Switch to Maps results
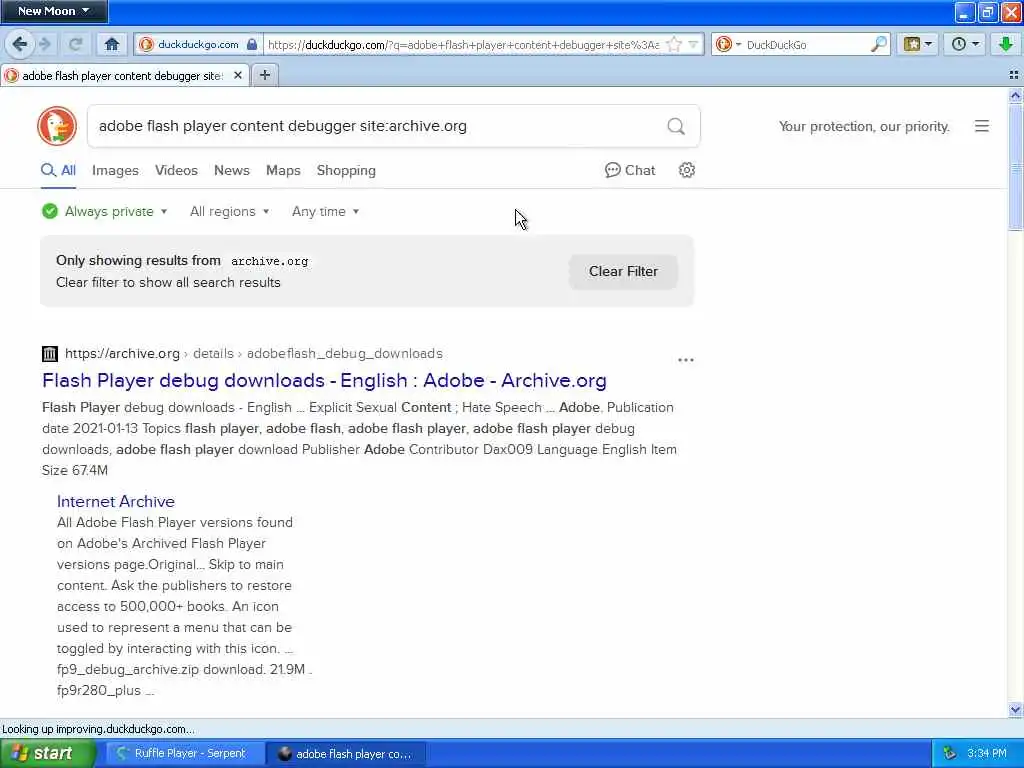 point(283,170)
